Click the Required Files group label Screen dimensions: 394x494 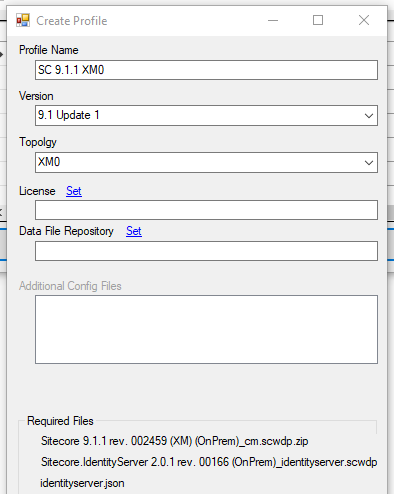60,421
